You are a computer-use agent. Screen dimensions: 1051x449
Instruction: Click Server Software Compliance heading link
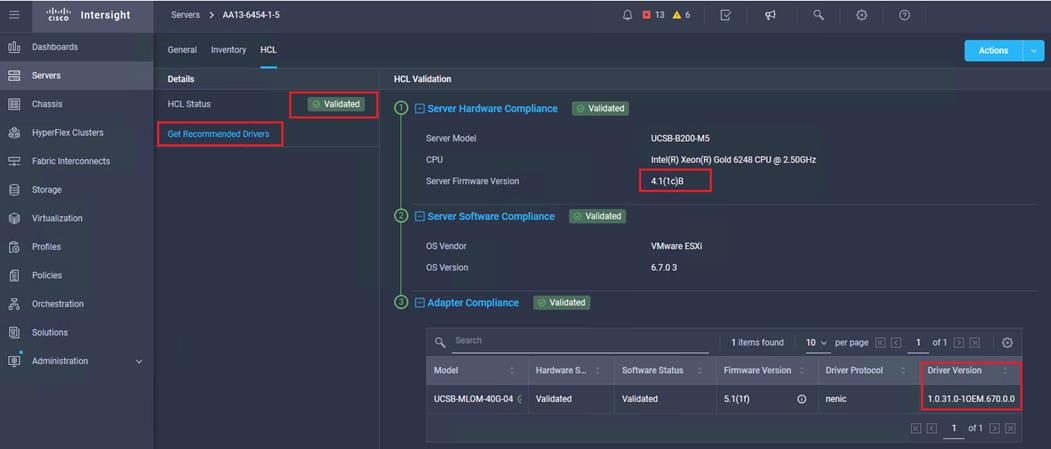[491, 216]
